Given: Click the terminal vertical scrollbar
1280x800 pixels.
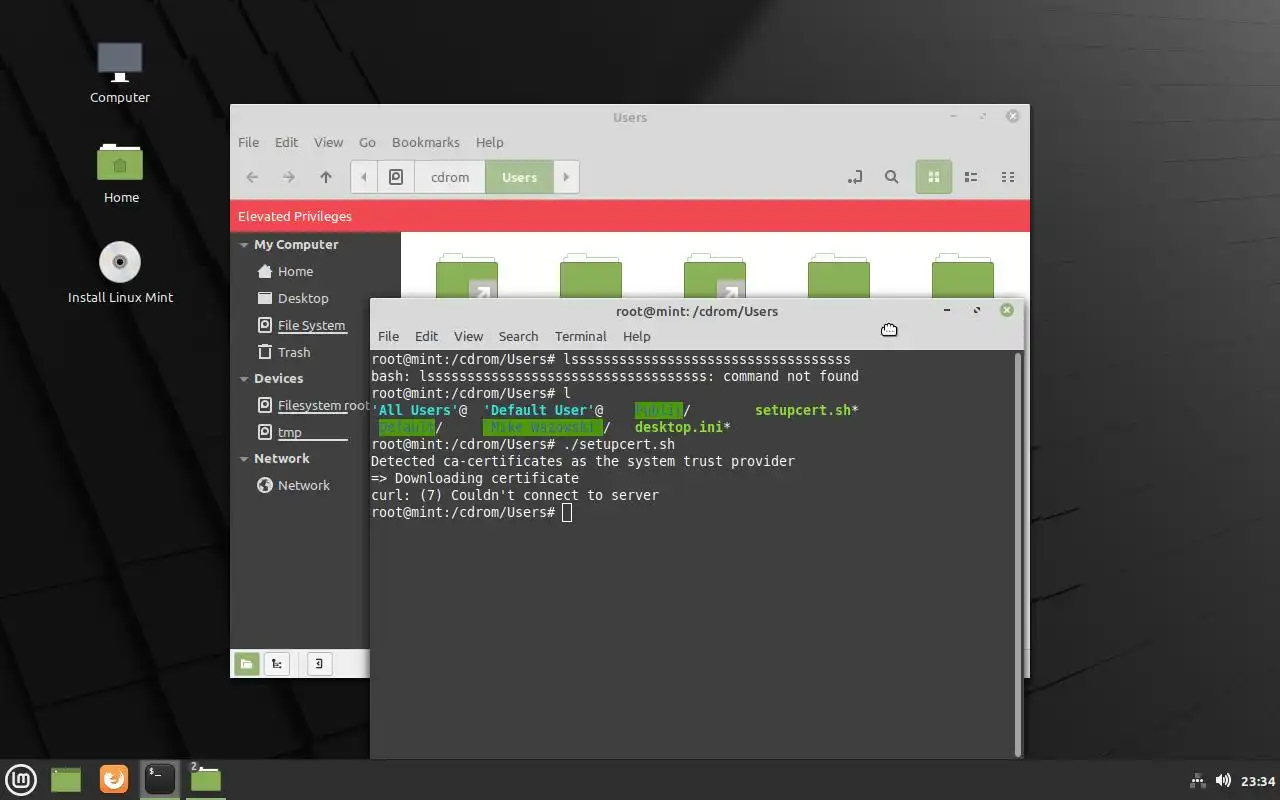Looking at the screenshot, I should [x=1019, y=554].
